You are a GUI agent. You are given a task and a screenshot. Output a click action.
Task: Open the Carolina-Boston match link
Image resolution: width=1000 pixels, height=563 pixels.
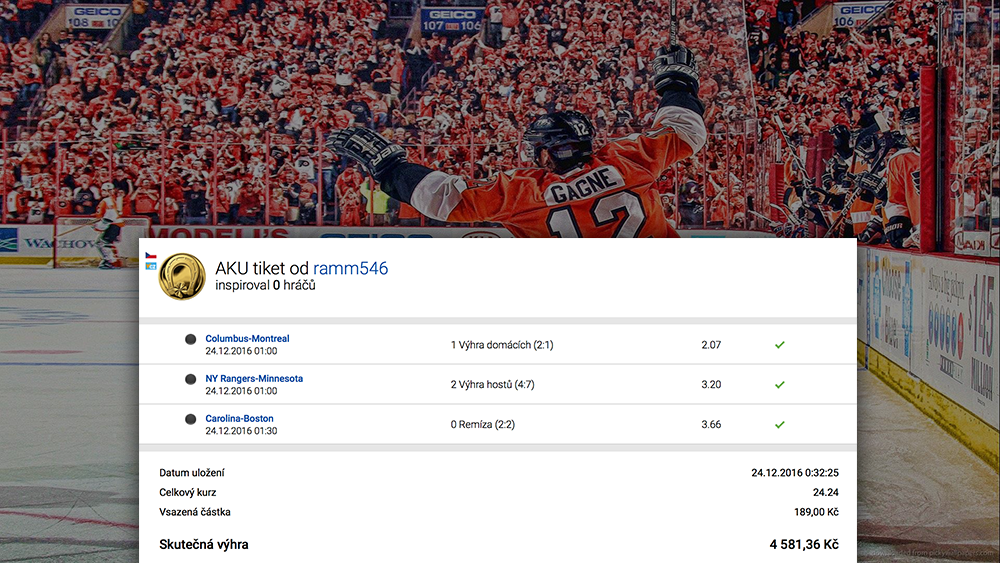[x=239, y=419]
